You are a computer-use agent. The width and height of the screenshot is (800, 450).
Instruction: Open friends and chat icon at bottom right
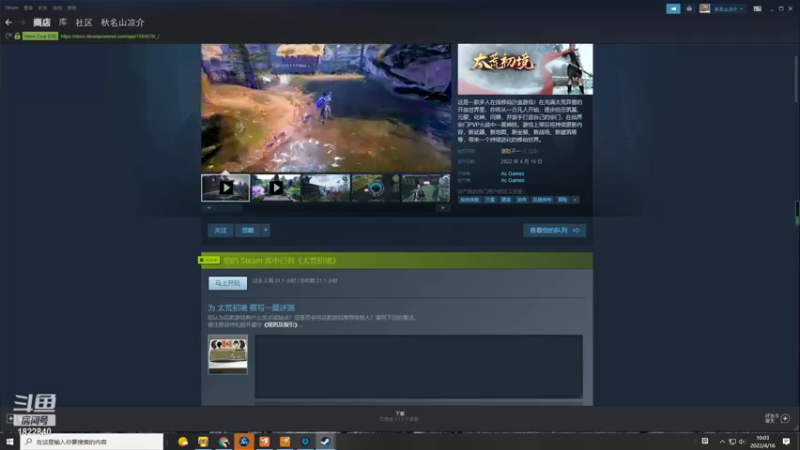click(x=785, y=418)
